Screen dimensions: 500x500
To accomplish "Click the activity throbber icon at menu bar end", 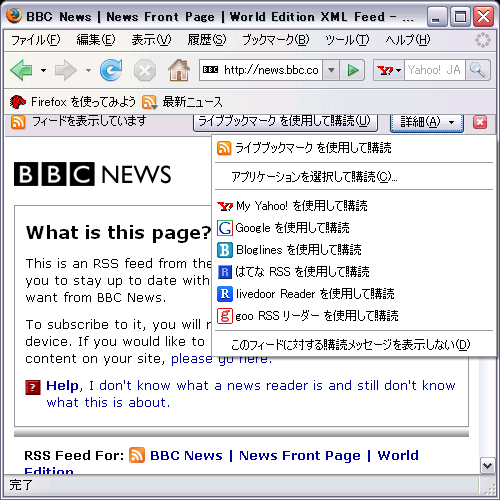I will tap(483, 40).
